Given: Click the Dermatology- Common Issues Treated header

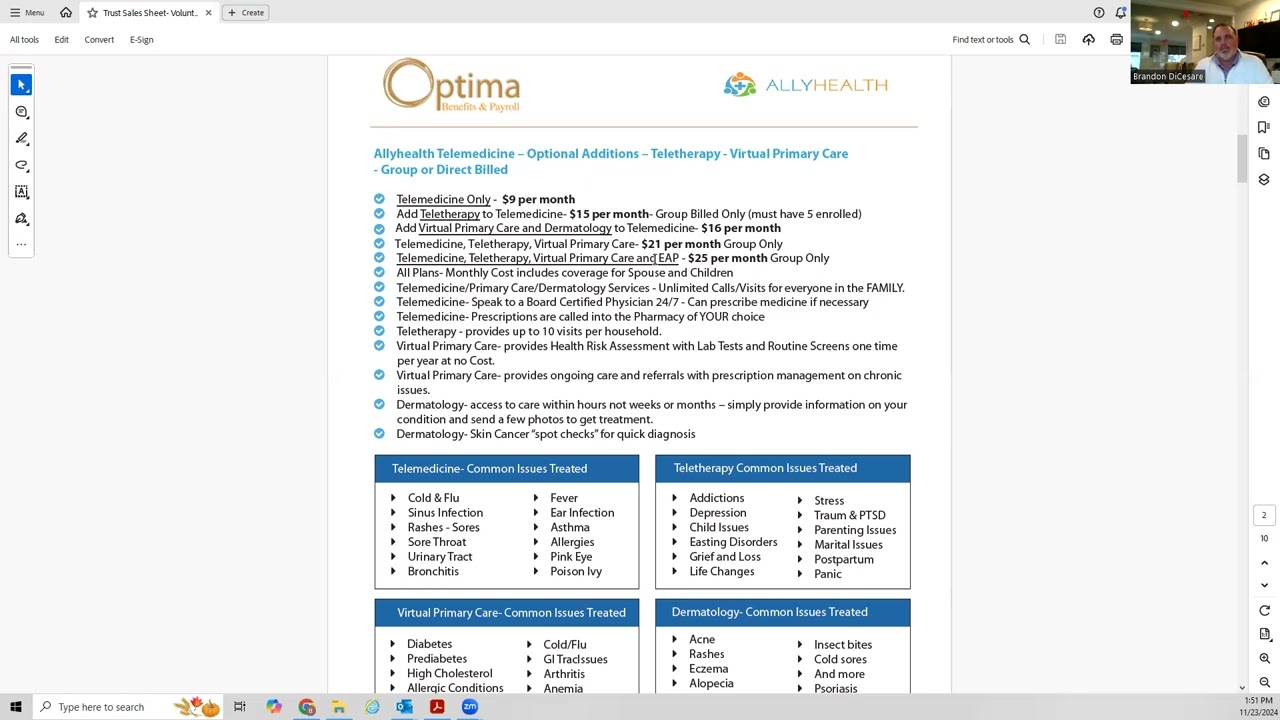Looking at the screenshot, I should [x=783, y=612].
